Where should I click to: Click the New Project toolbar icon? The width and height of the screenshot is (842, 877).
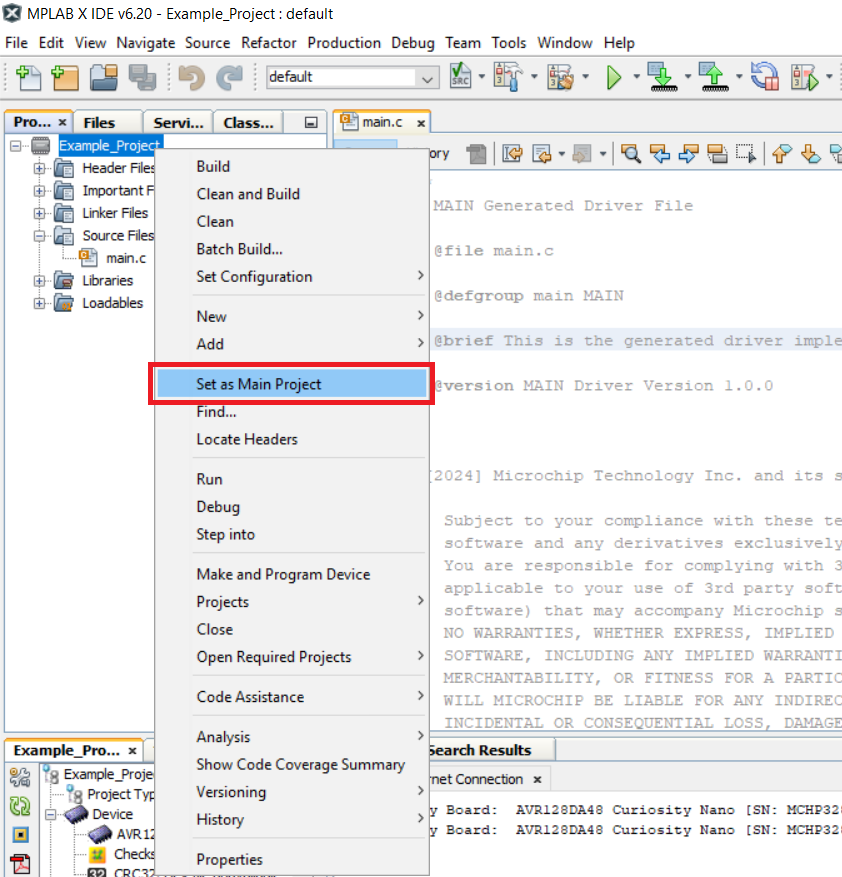click(64, 77)
